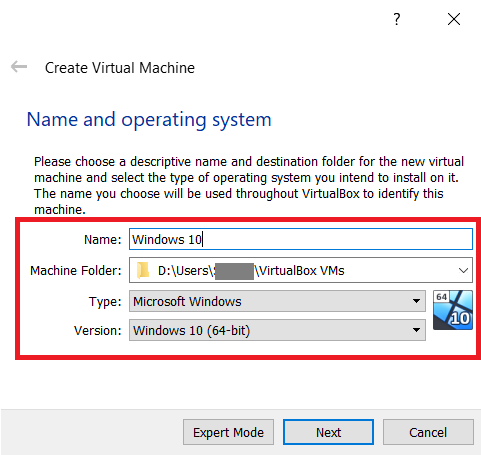Click the Cancel button
The height and width of the screenshot is (455, 481).
pyautogui.click(x=428, y=432)
